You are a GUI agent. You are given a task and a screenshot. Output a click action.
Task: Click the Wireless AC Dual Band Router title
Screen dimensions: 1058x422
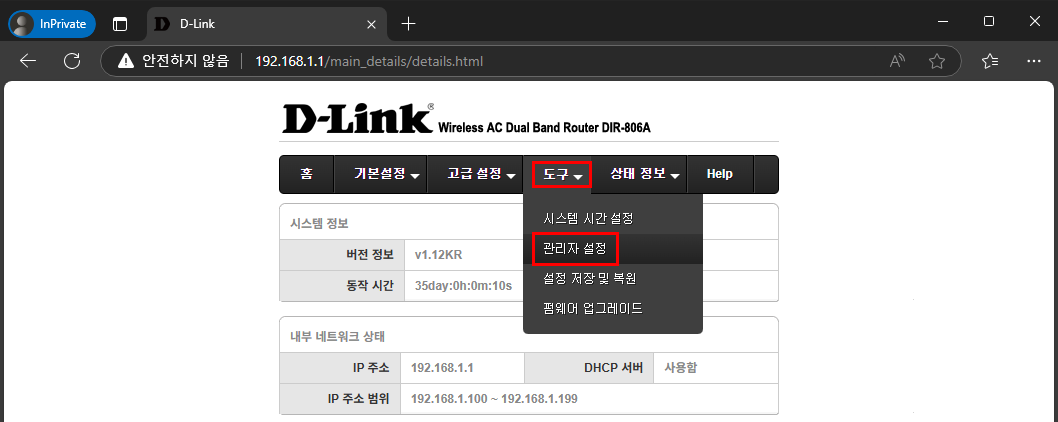(x=544, y=128)
